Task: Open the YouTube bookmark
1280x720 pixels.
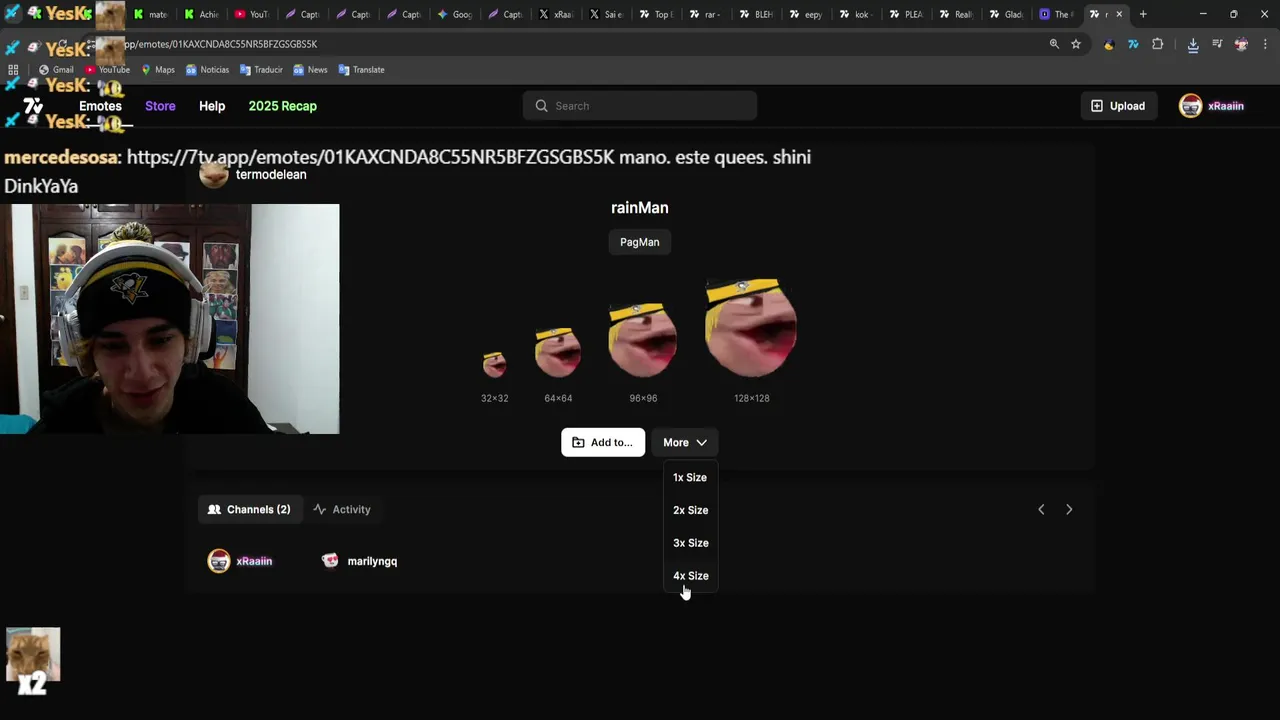Action: [x=107, y=70]
